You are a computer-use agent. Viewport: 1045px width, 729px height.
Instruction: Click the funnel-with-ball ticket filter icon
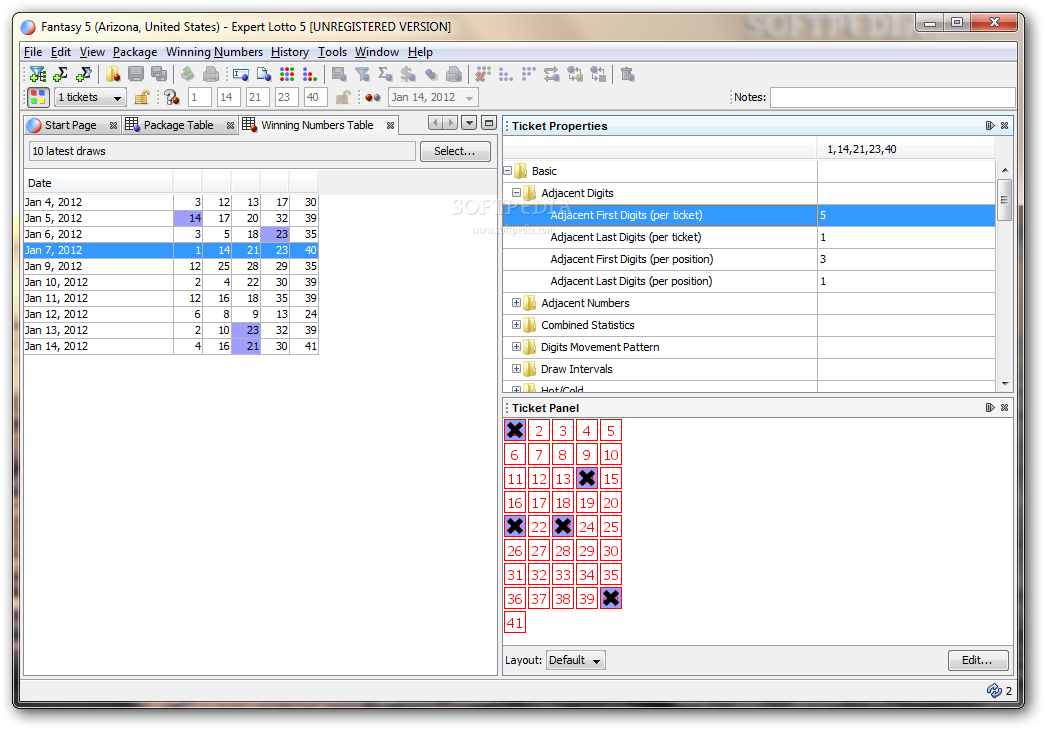(362, 74)
